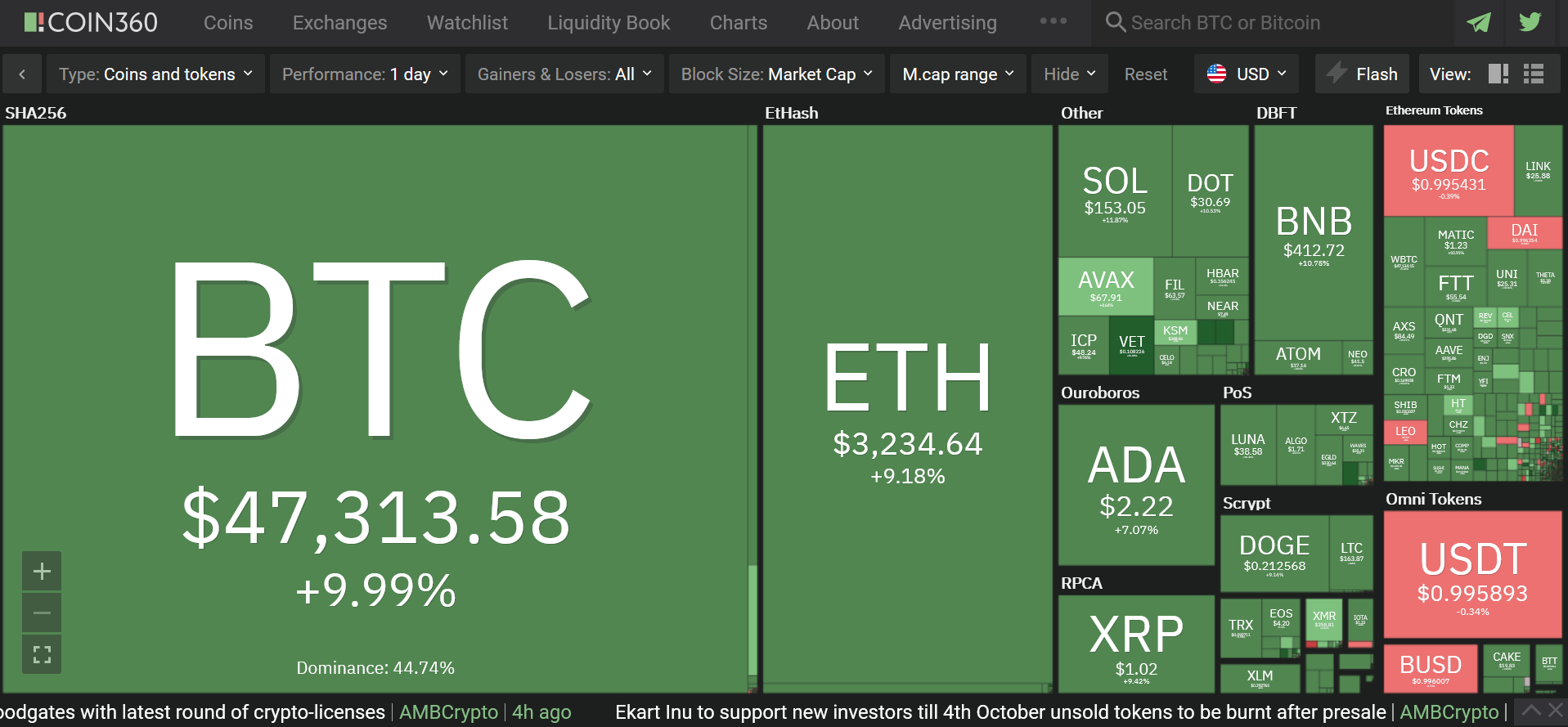Viewport: 1568px width, 727px height.
Task: Select the DOT block
Action: click(1210, 191)
